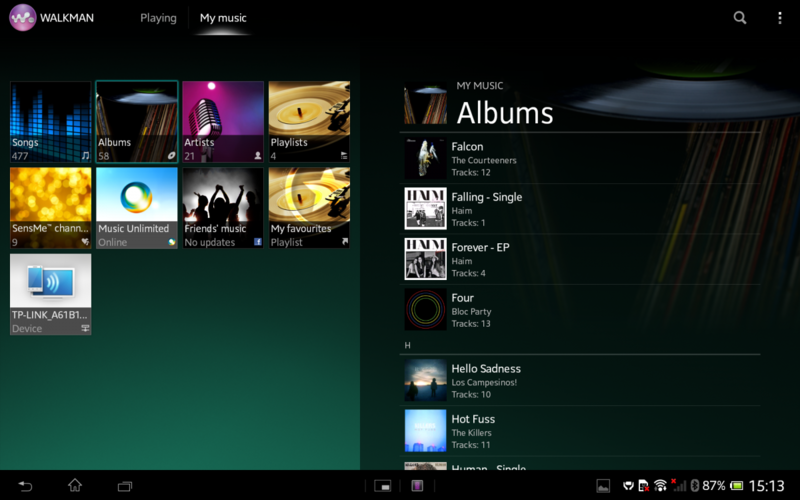
Task: Open the Hello Sadness album cover
Action: tap(426, 380)
